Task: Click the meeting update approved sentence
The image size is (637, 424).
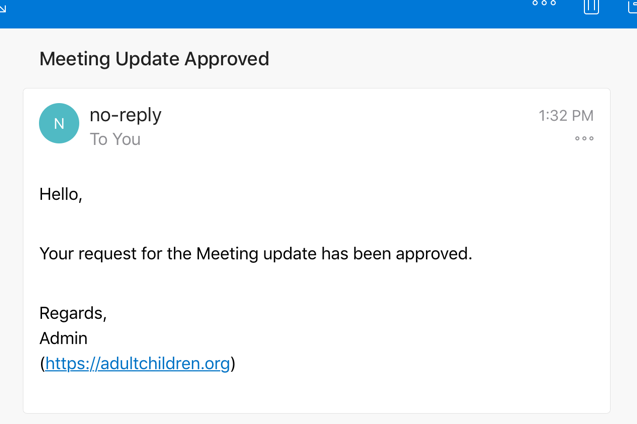Action: [x=256, y=254]
